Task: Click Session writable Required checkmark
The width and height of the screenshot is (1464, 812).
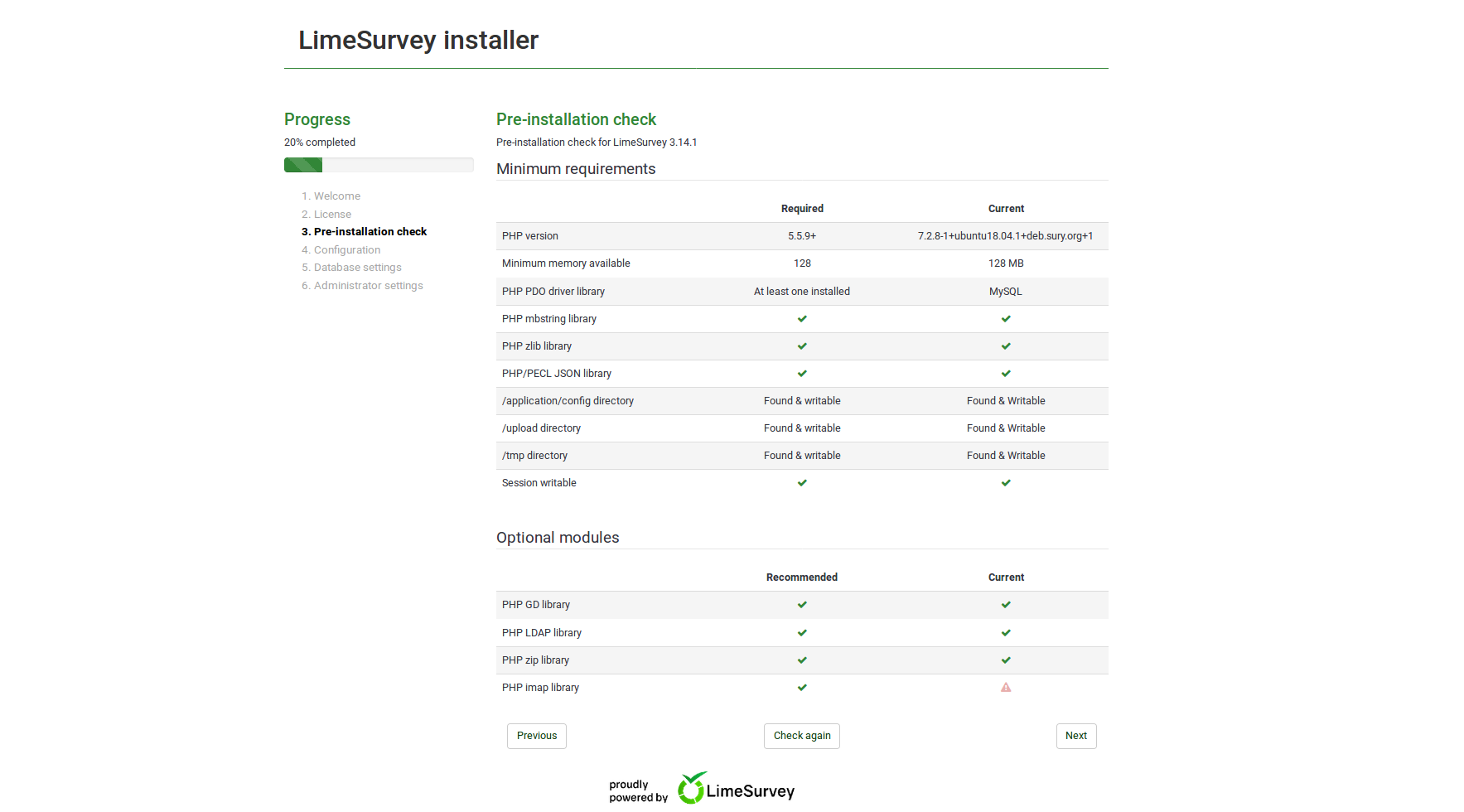Action: (802, 483)
